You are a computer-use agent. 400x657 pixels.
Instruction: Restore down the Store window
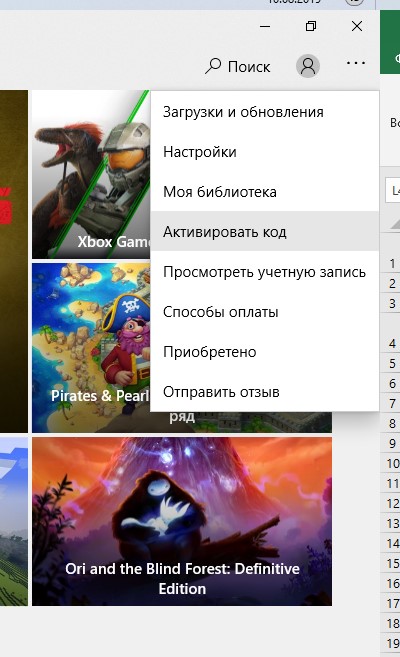coord(311,26)
